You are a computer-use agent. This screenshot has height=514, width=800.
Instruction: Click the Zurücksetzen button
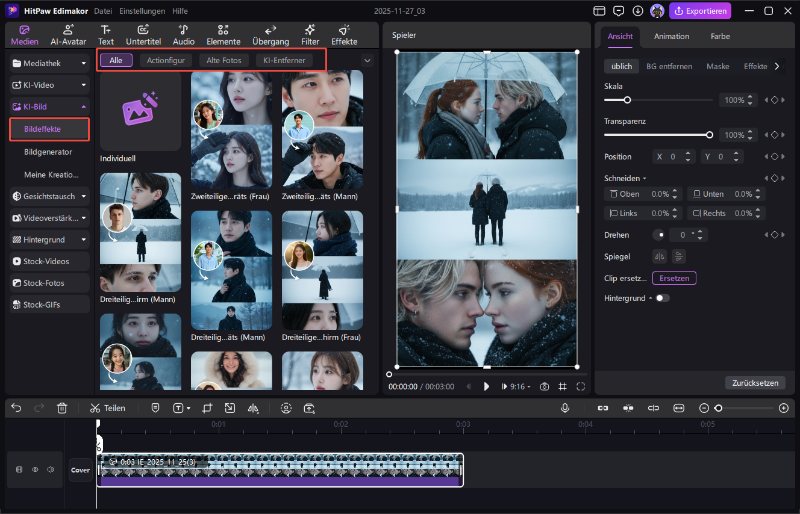coord(754,383)
